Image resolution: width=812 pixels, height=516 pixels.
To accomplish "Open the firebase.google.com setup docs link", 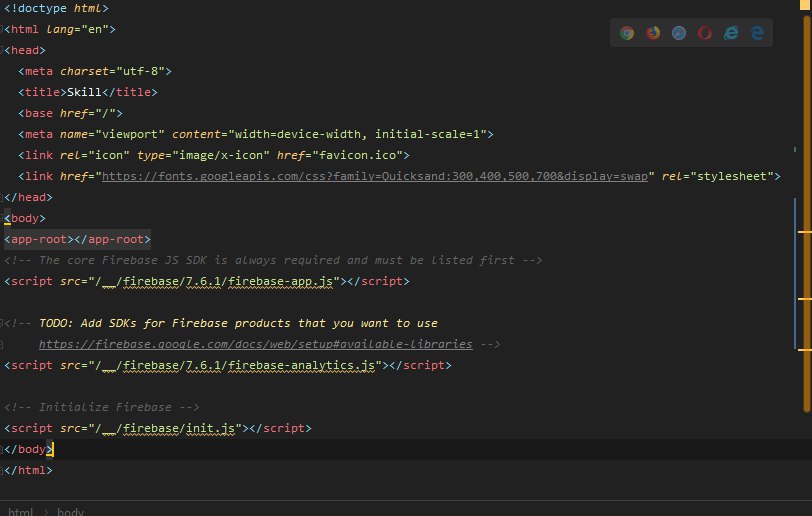I will [255, 344].
